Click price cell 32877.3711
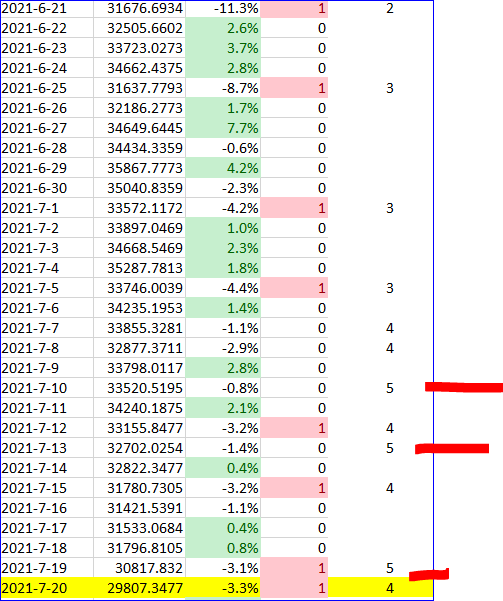 pyautogui.click(x=139, y=348)
